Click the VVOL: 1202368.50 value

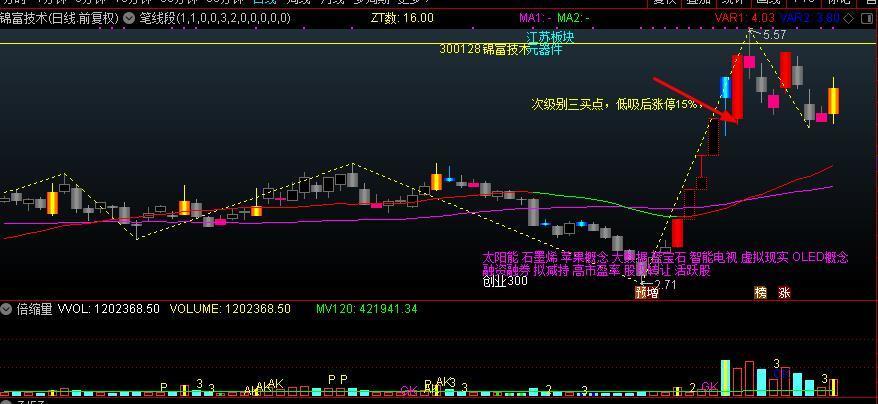tap(109, 309)
